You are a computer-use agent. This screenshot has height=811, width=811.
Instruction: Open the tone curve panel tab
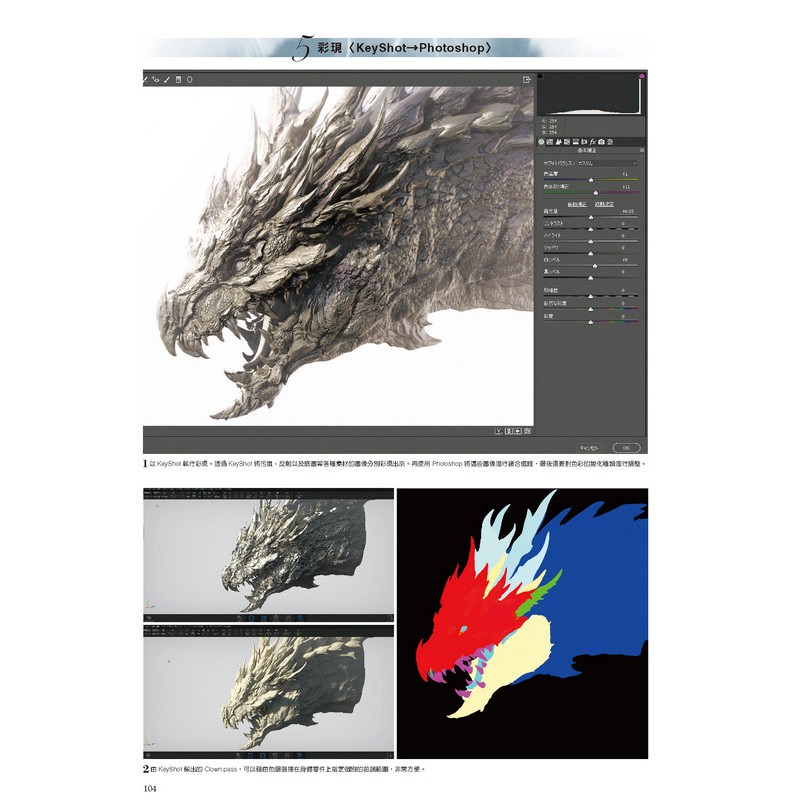click(551, 142)
